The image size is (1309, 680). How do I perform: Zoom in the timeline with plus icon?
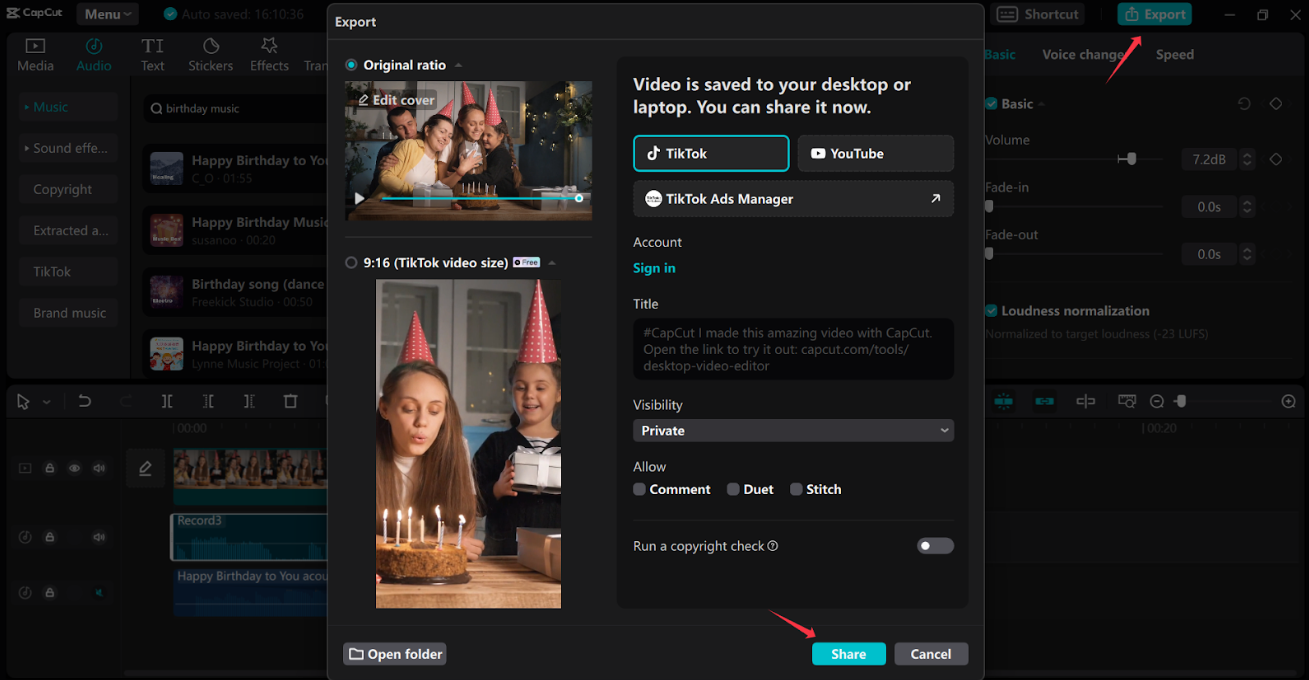[1289, 401]
